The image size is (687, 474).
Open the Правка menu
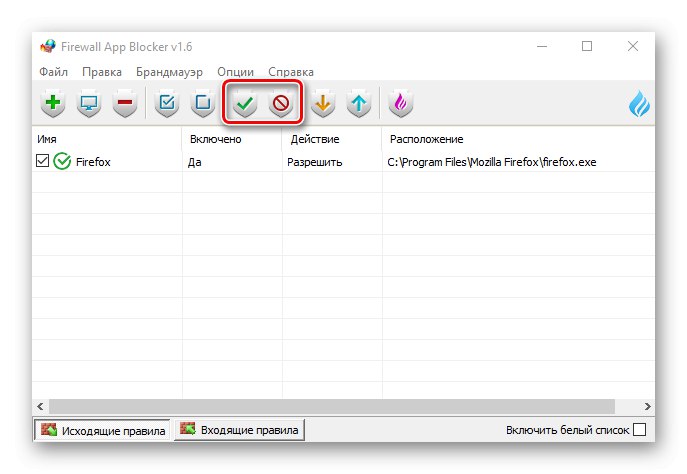(x=102, y=71)
